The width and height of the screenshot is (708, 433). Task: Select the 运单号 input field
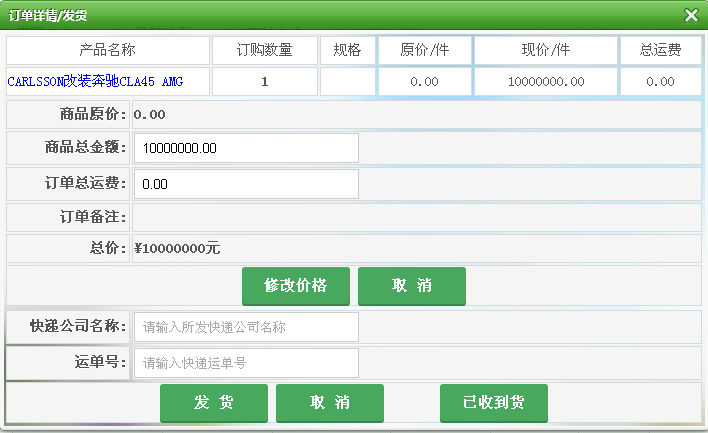[x=246, y=363]
